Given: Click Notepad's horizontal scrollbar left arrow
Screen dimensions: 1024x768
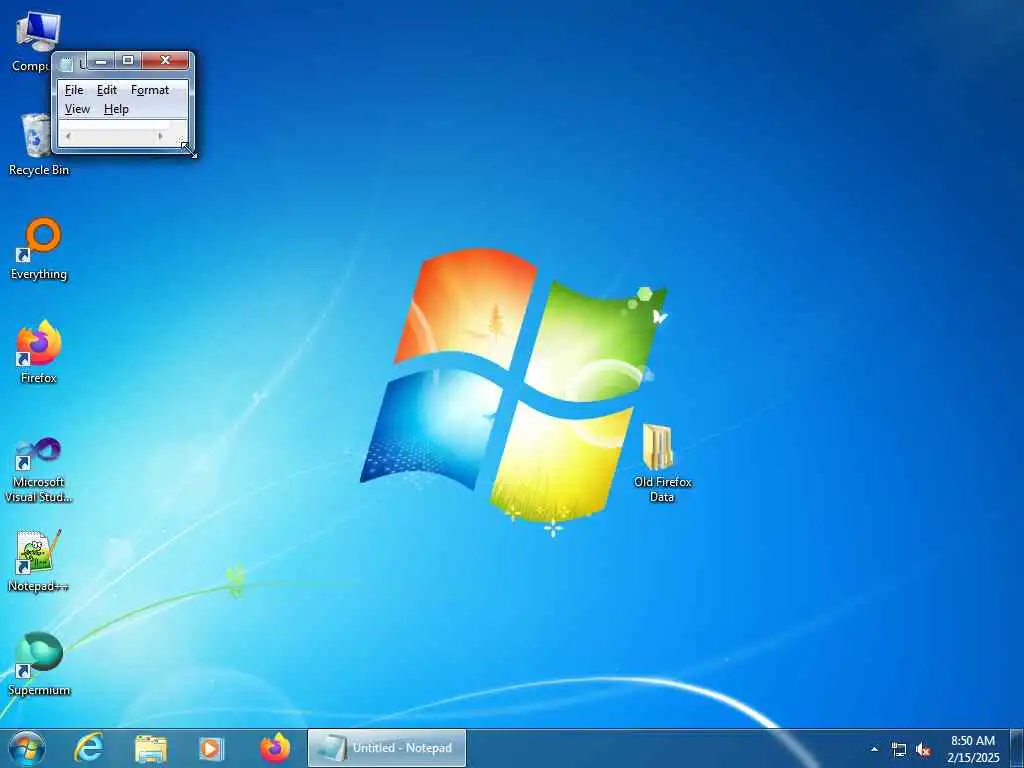Looking at the screenshot, I should [68, 136].
